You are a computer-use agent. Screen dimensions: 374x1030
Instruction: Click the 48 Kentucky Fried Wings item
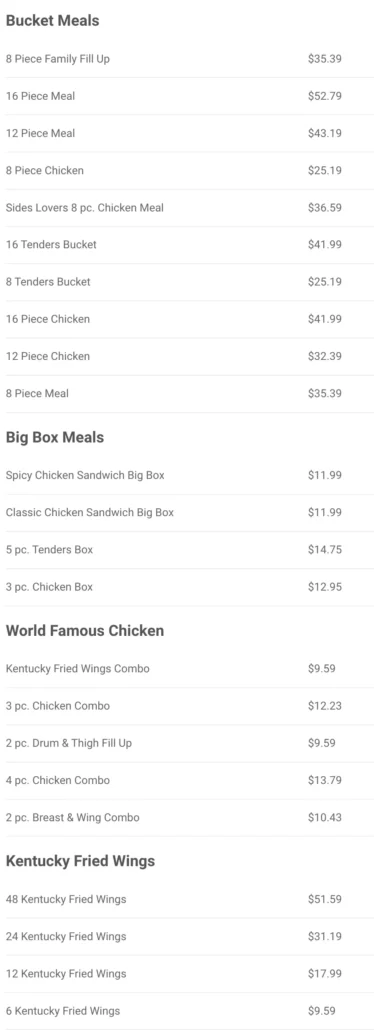coord(187,899)
